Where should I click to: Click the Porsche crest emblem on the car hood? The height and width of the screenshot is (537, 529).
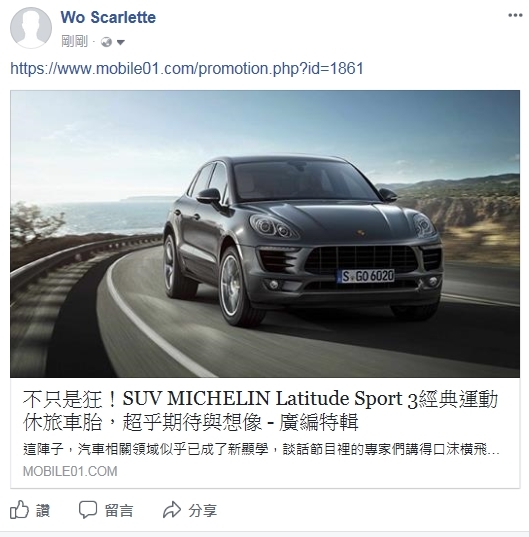[360, 233]
